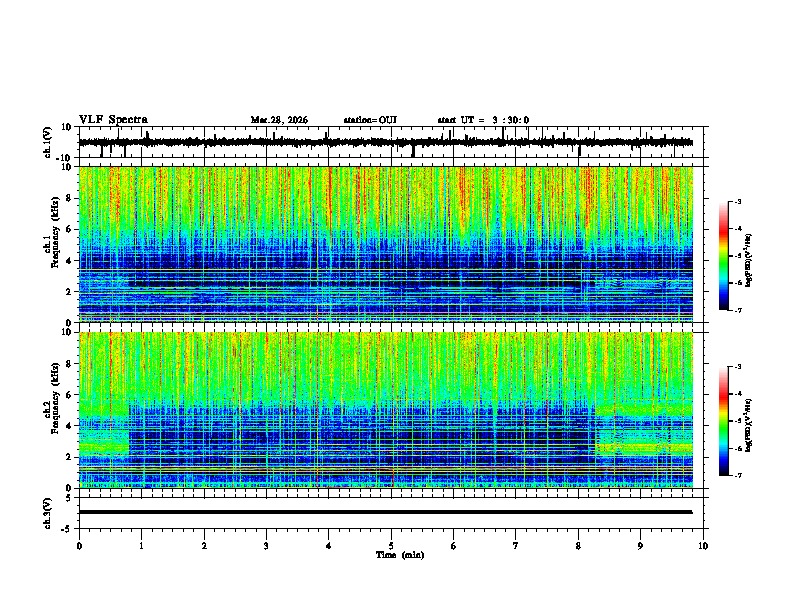792x612 pixels.
Task: Click the ch.1 "Frequency (kHz)" axis label
Action: [55, 233]
